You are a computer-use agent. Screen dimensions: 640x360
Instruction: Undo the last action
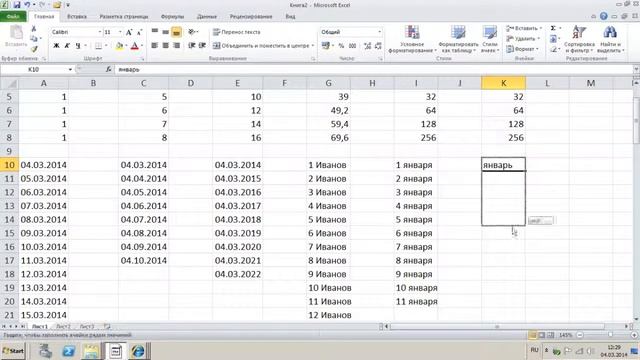pos(27,5)
